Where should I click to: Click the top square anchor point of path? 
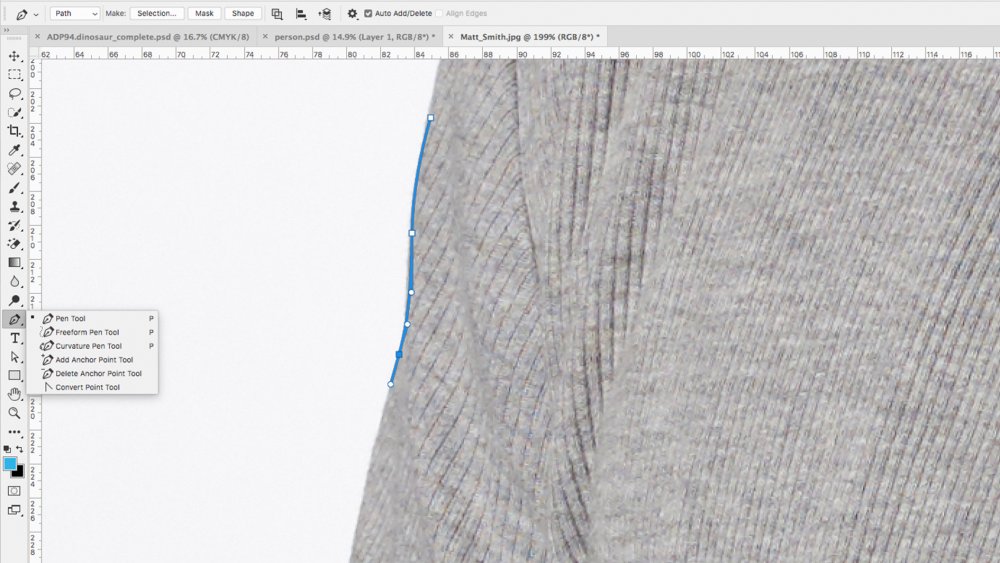click(x=431, y=117)
